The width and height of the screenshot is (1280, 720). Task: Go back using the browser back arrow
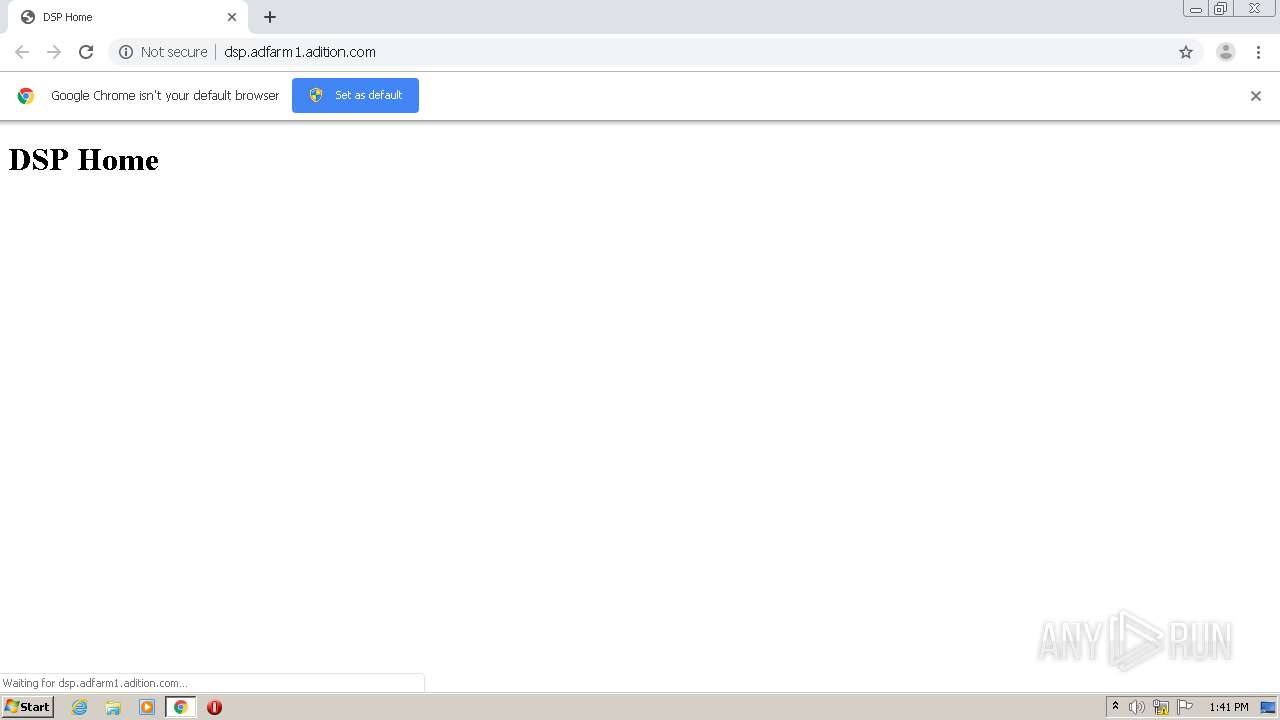(x=22, y=52)
